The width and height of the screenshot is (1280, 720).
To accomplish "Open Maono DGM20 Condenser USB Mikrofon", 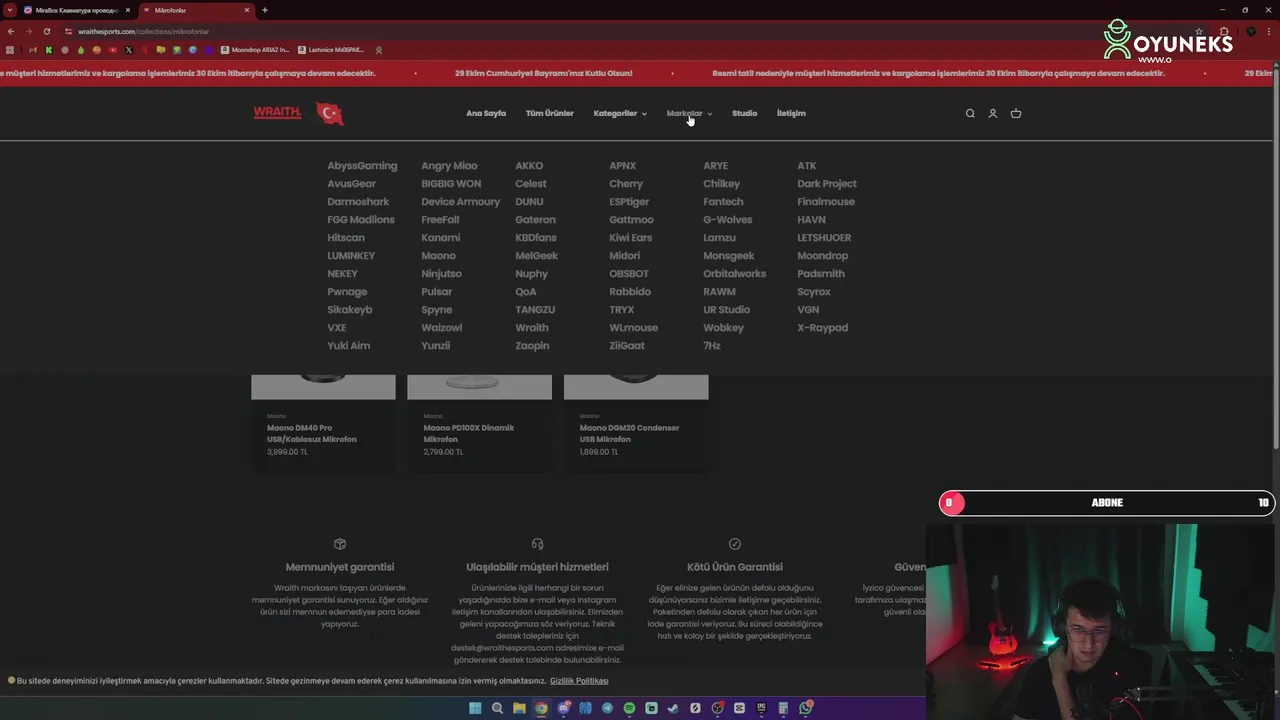I will tap(629, 433).
